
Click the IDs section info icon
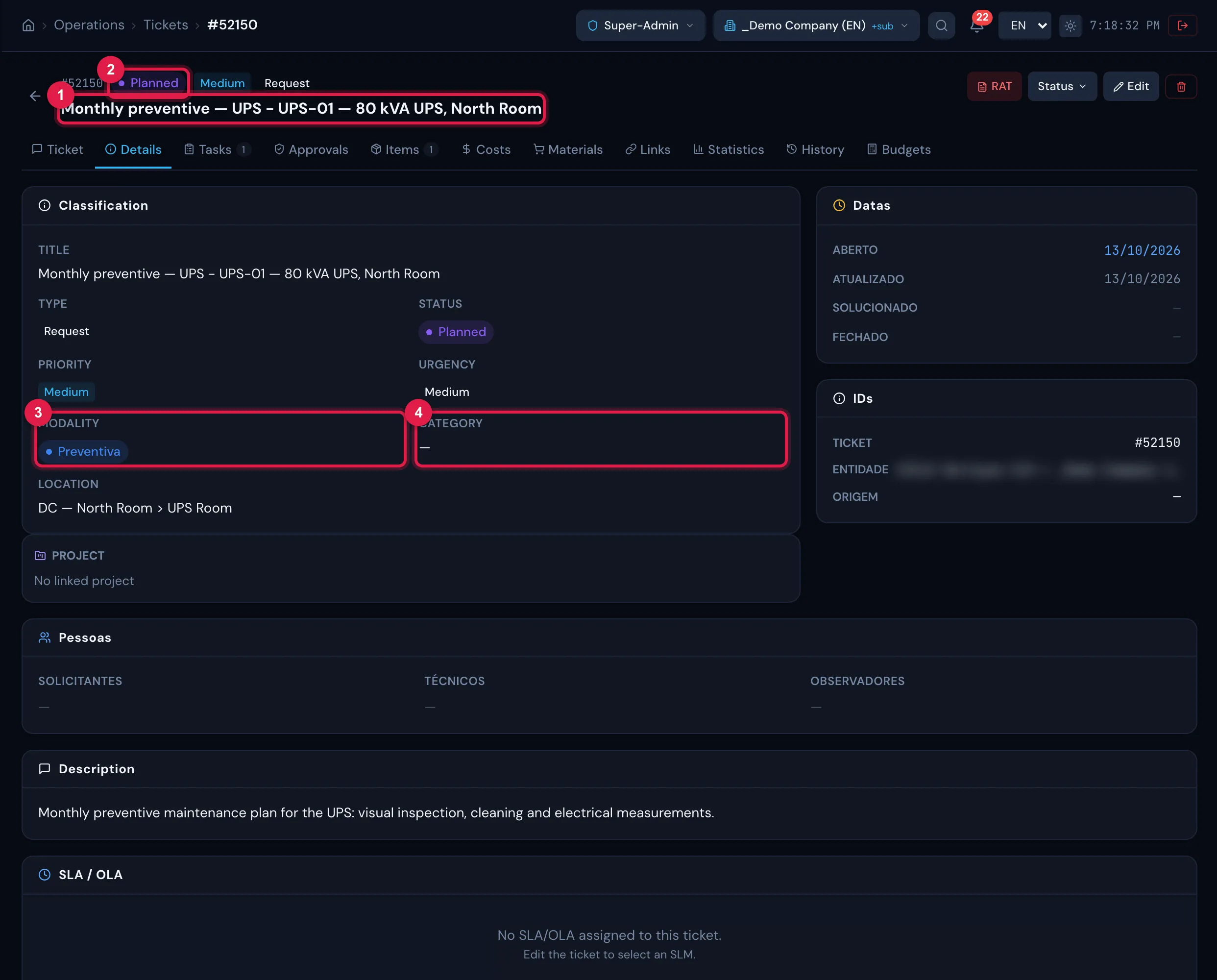click(x=839, y=398)
